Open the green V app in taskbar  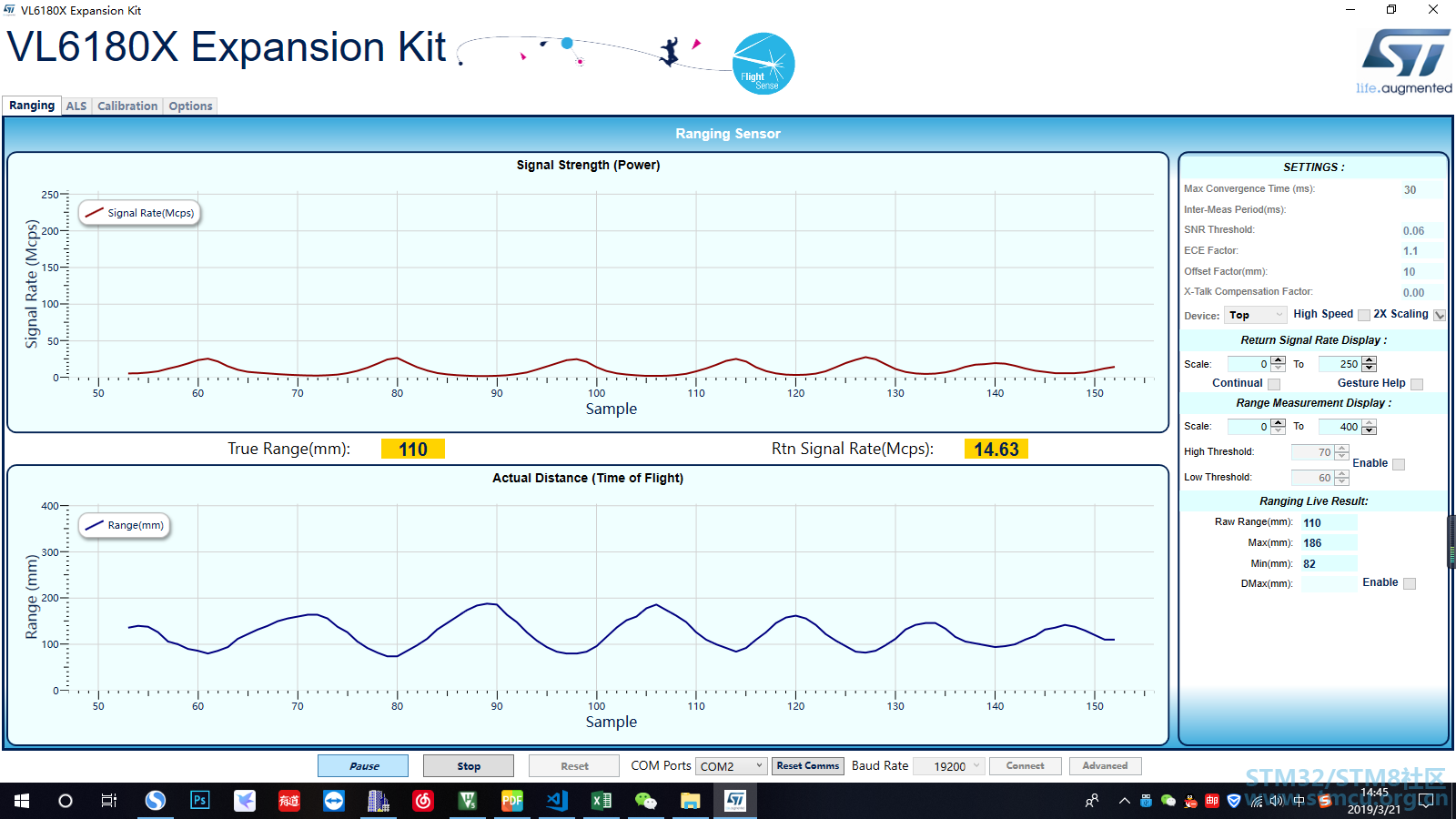tap(468, 801)
